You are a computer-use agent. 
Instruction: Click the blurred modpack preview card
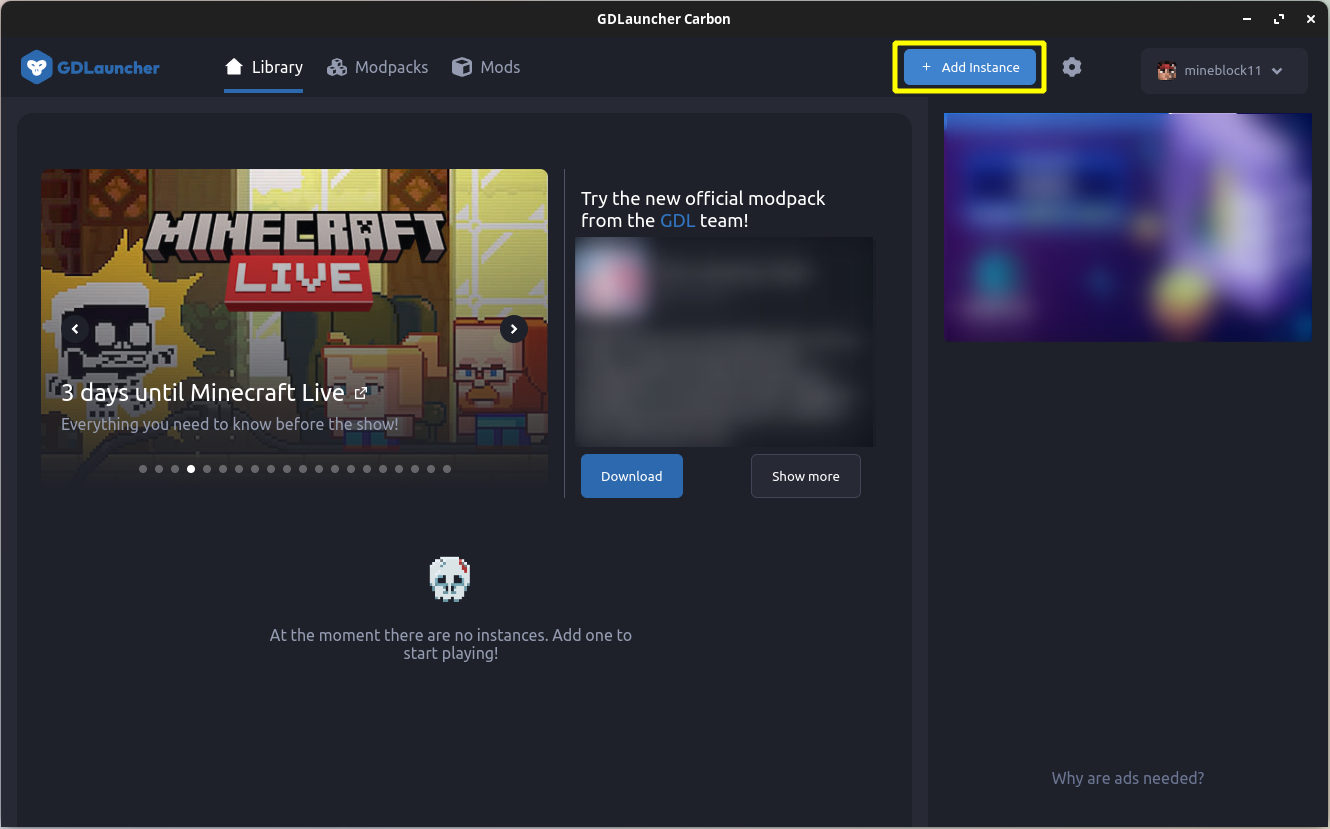click(x=726, y=342)
